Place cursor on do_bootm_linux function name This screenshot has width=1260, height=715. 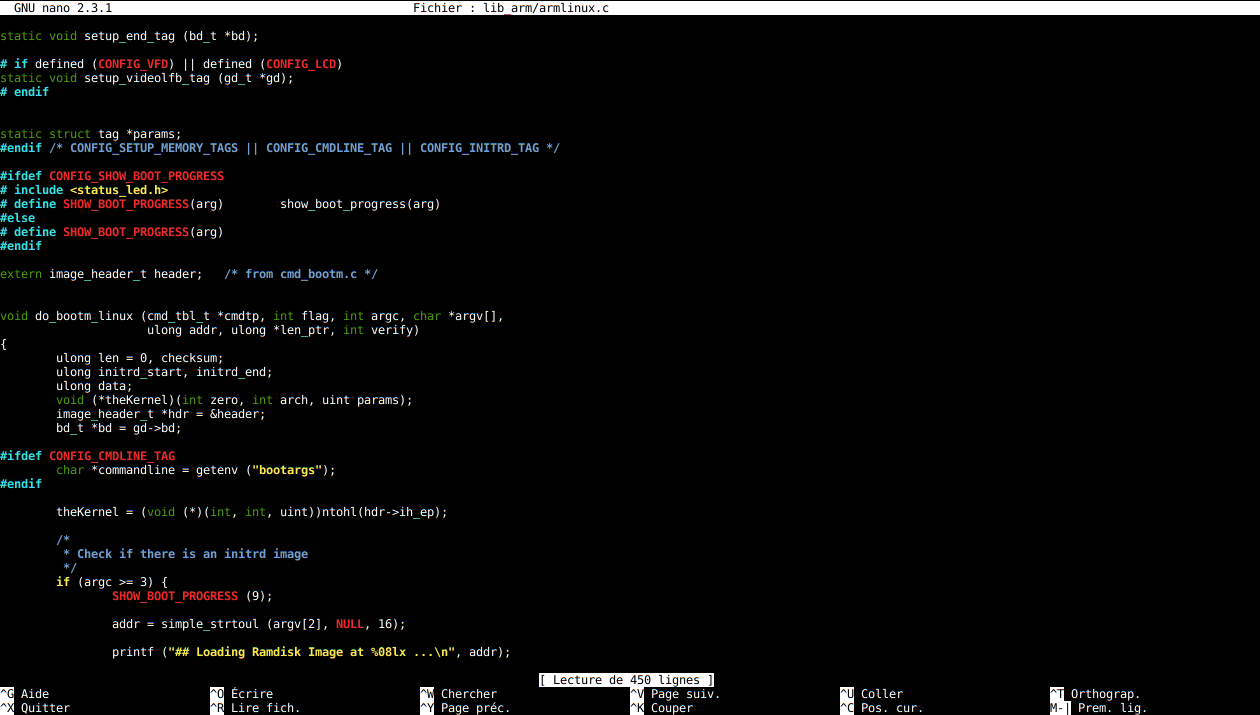coord(84,316)
